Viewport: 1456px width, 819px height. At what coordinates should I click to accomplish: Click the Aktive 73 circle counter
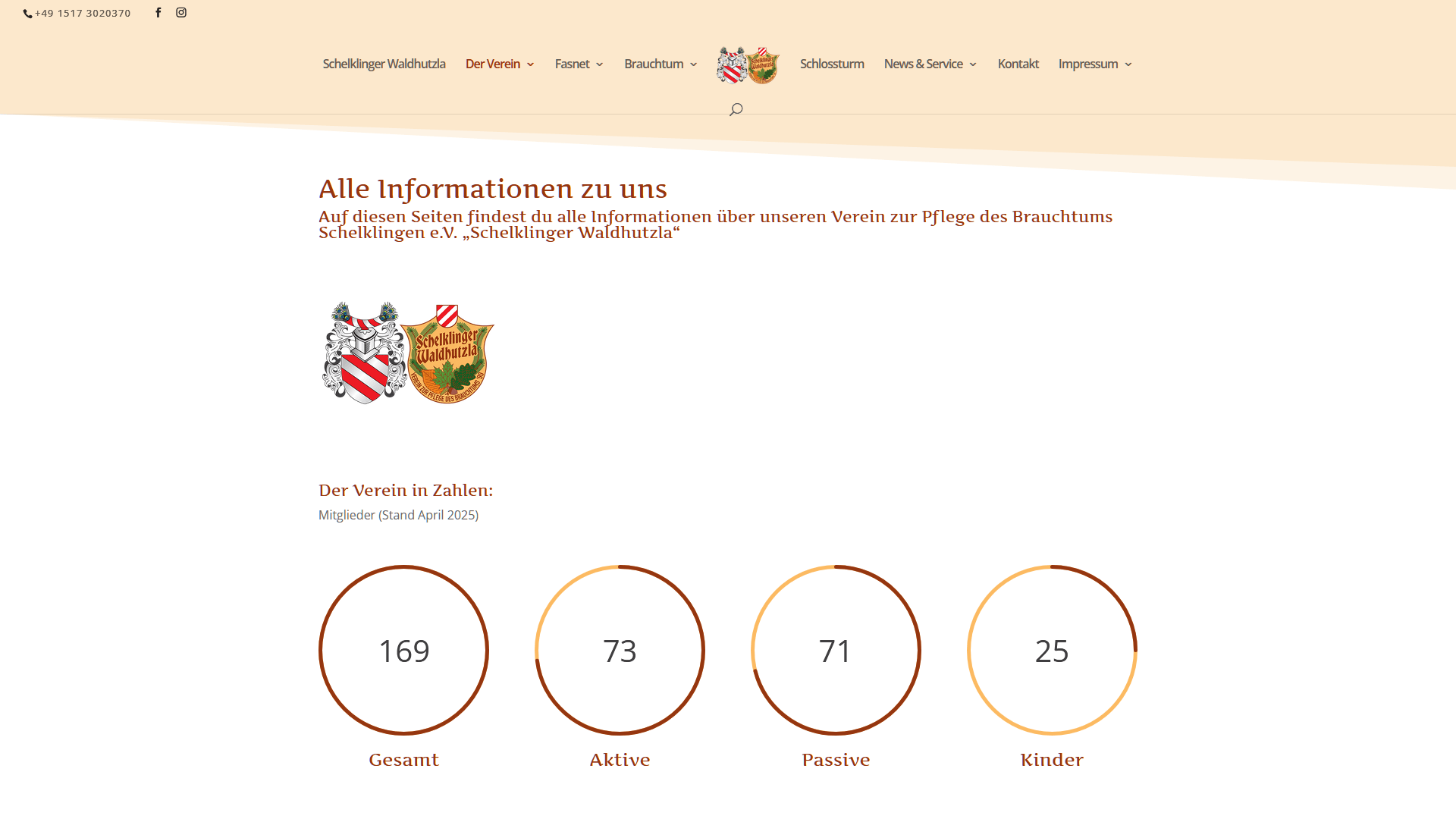[x=620, y=650]
